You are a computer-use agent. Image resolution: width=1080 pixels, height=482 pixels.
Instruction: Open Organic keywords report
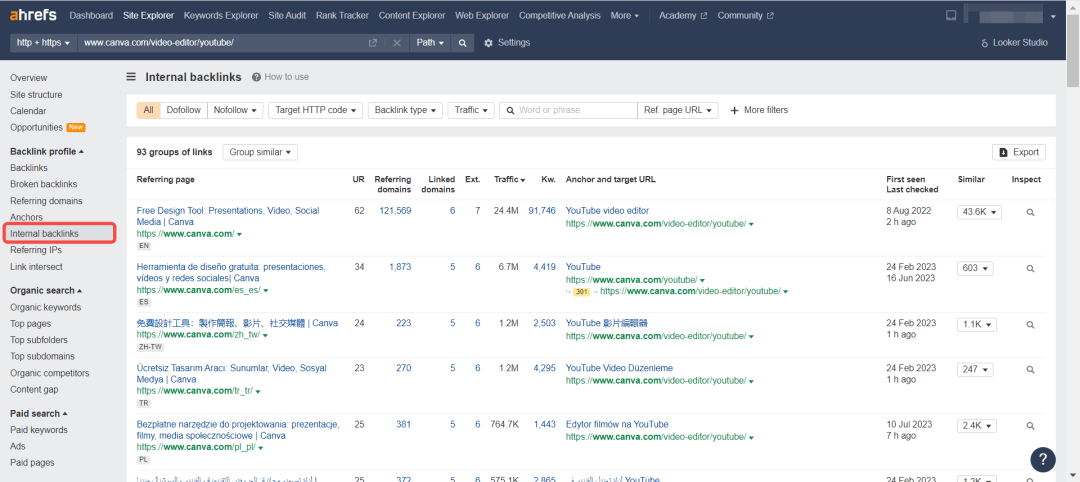(45, 307)
